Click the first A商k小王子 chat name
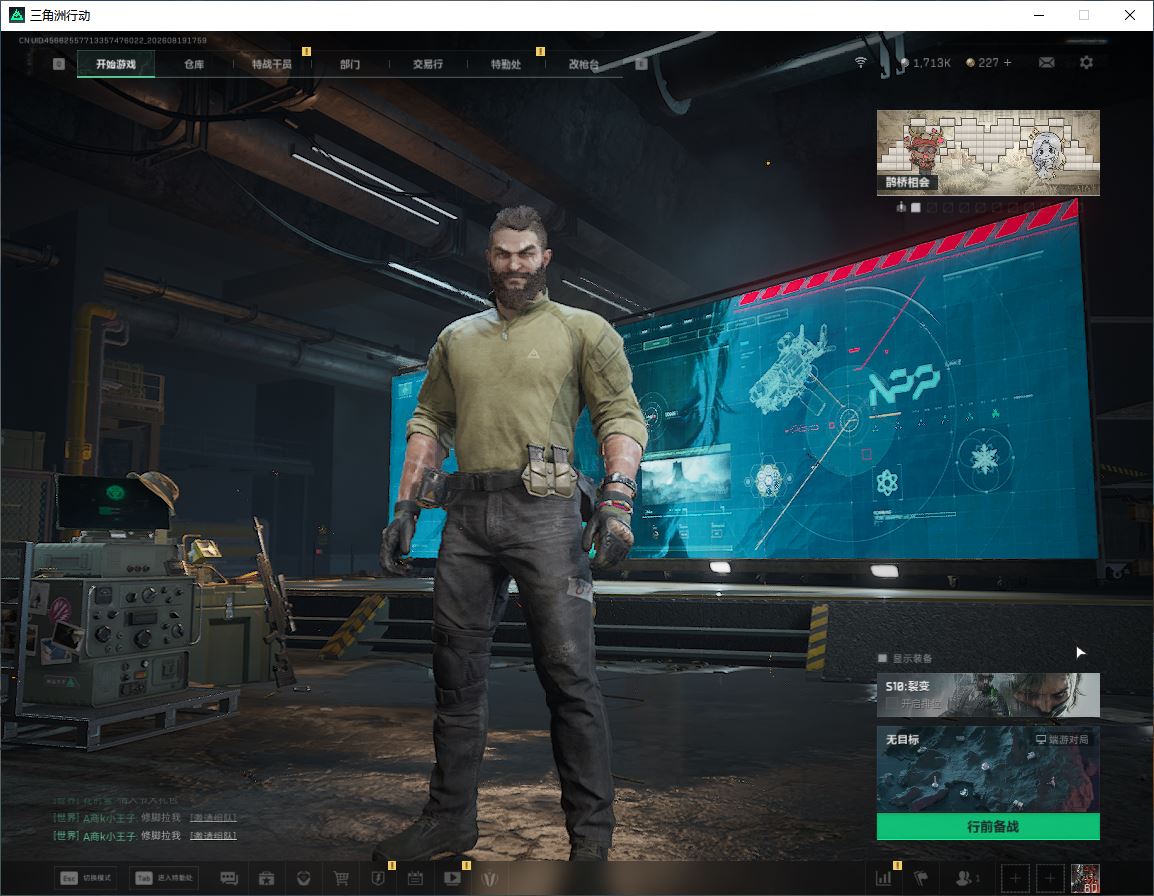Screen dimensions: 1154x896 point(109,818)
